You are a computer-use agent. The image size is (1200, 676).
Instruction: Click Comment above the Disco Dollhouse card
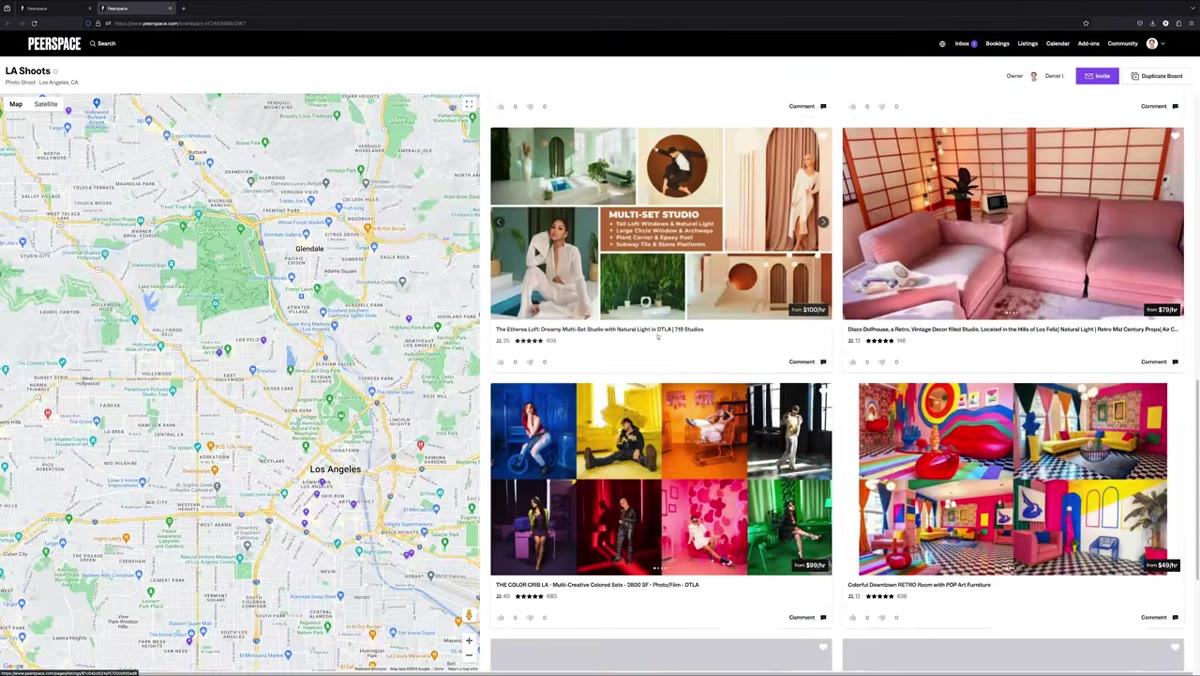[x=1160, y=106]
